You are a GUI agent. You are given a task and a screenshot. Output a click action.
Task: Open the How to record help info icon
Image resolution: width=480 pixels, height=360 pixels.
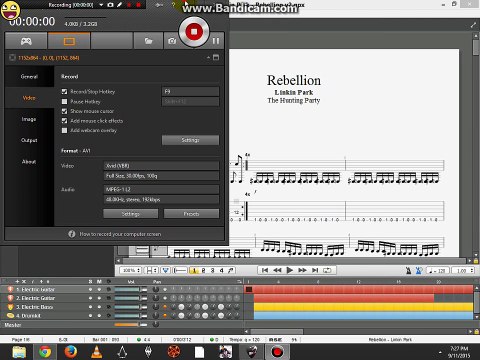[x=72, y=234]
